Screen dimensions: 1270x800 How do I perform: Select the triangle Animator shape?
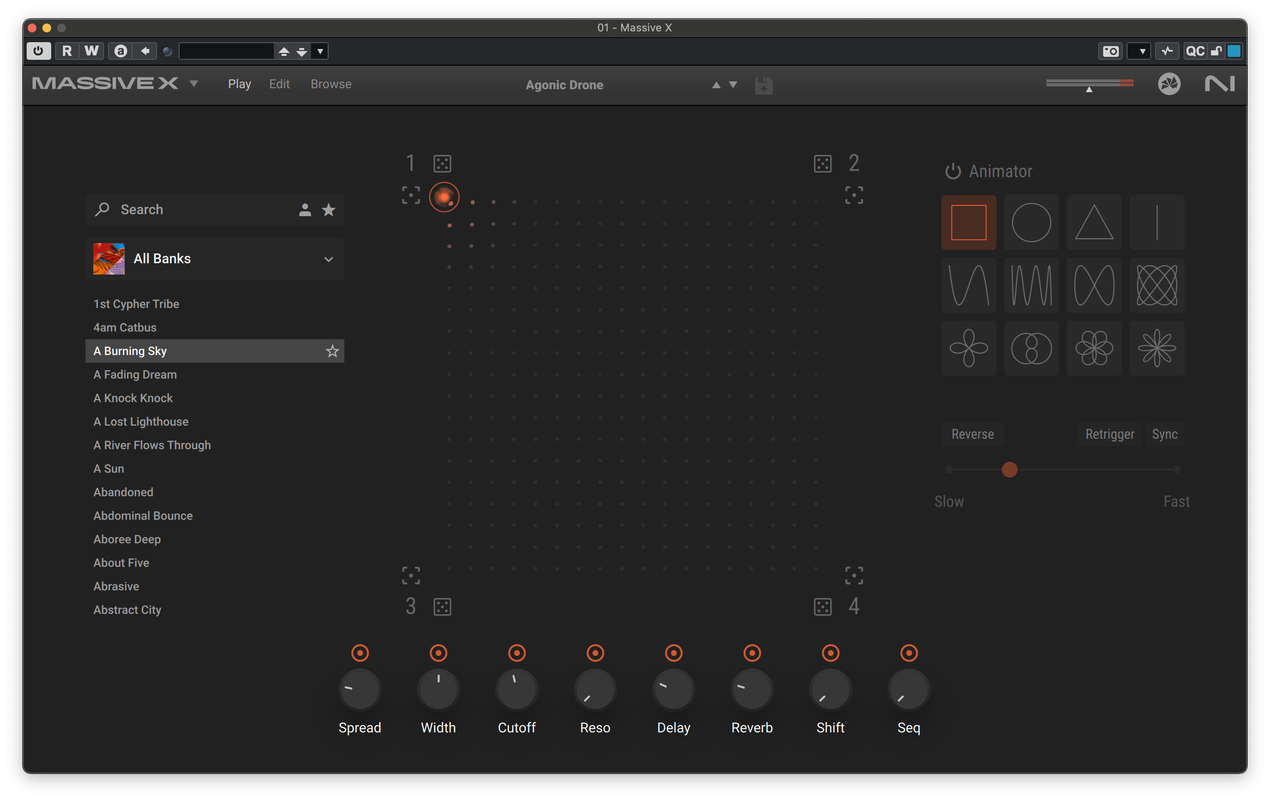tap(1094, 222)
